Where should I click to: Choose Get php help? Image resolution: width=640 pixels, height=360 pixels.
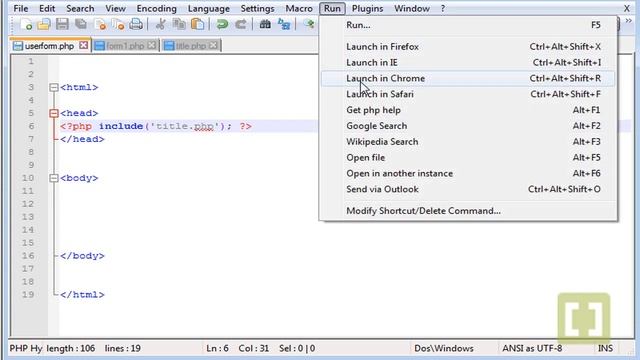tap(468, 110)
